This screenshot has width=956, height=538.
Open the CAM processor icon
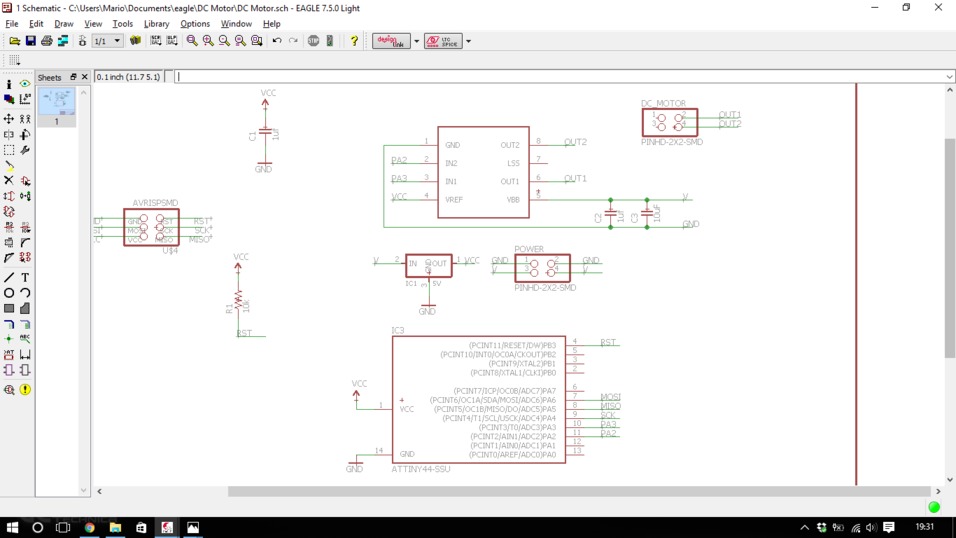click(x=63, y=41)
